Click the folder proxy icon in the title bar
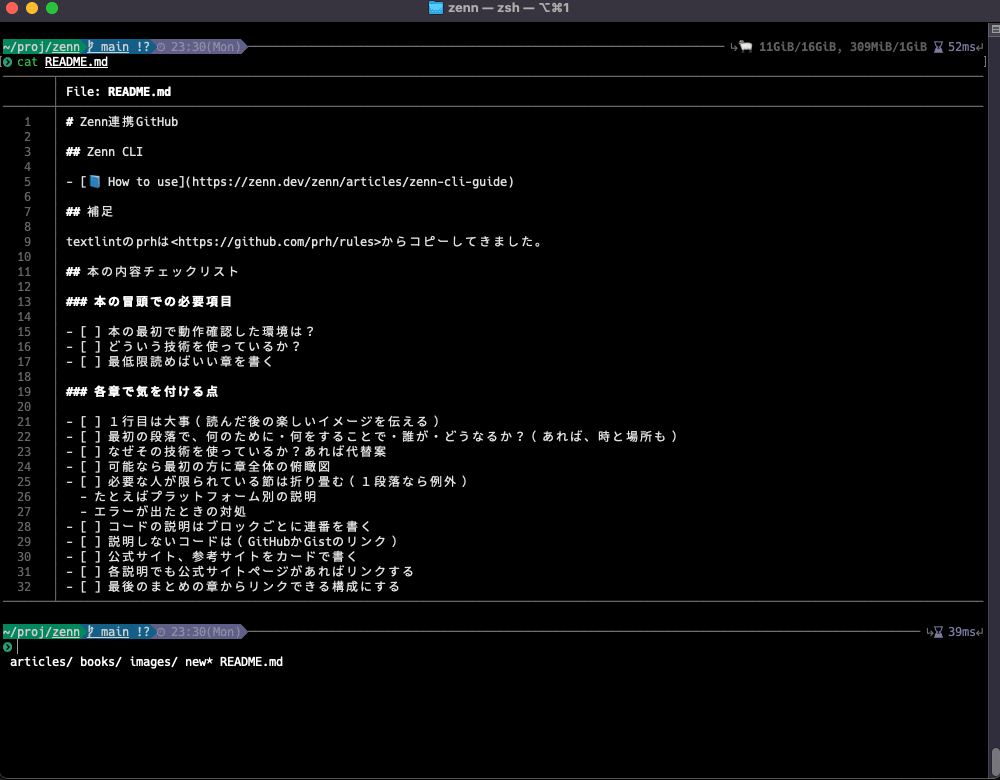 click(436, 8)
